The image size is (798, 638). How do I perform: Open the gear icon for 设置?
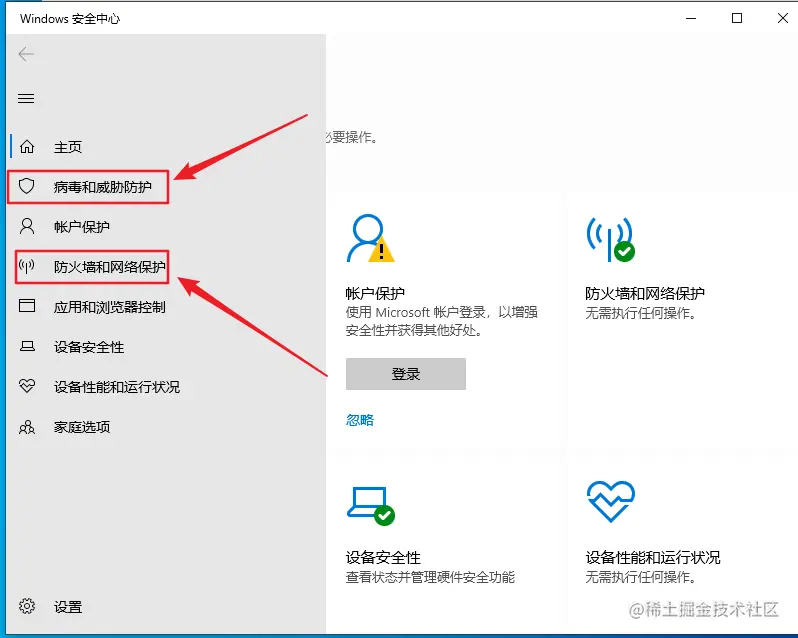point(27,606)
